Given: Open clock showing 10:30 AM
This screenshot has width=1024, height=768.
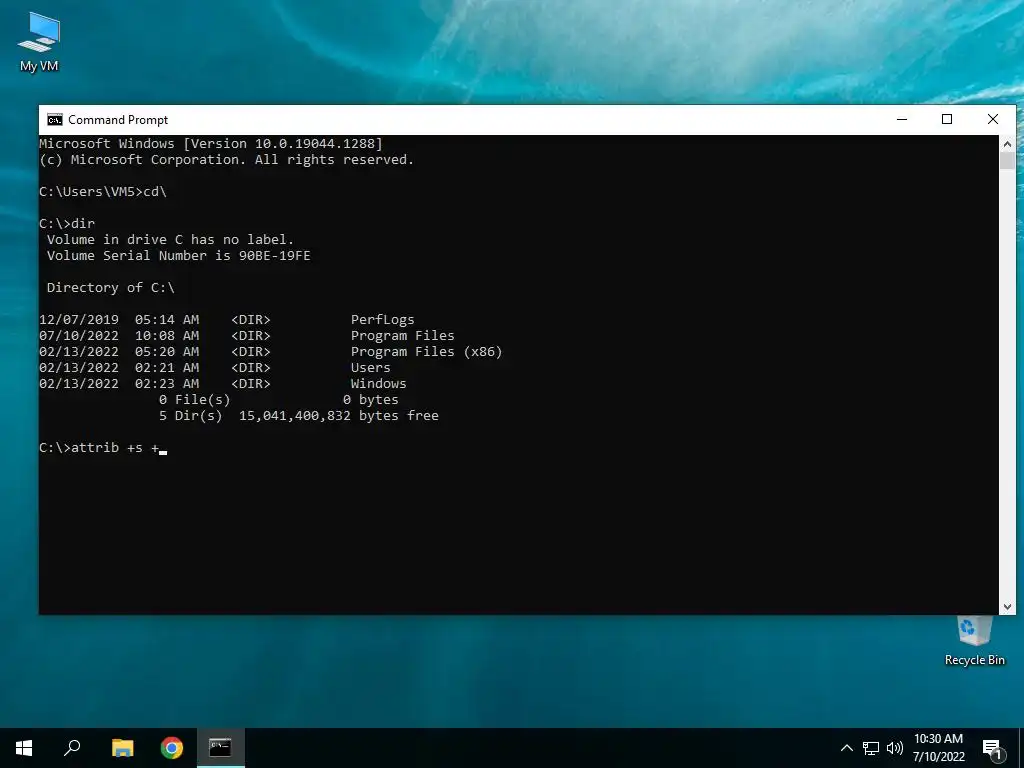Looking at the screenshot, I should (x=938, y=748).
